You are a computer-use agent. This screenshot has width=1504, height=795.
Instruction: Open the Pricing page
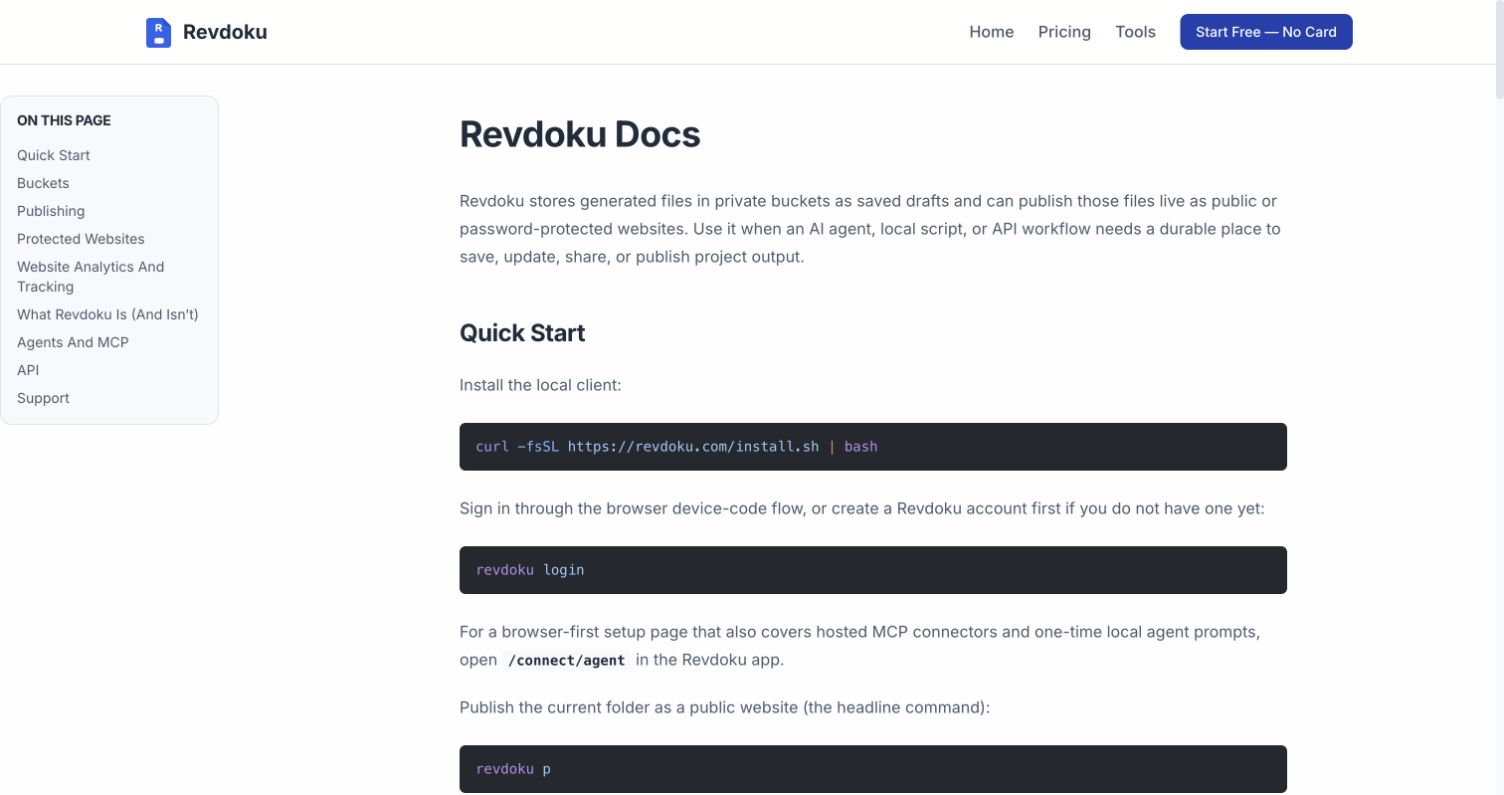[x=1064, y=32]
